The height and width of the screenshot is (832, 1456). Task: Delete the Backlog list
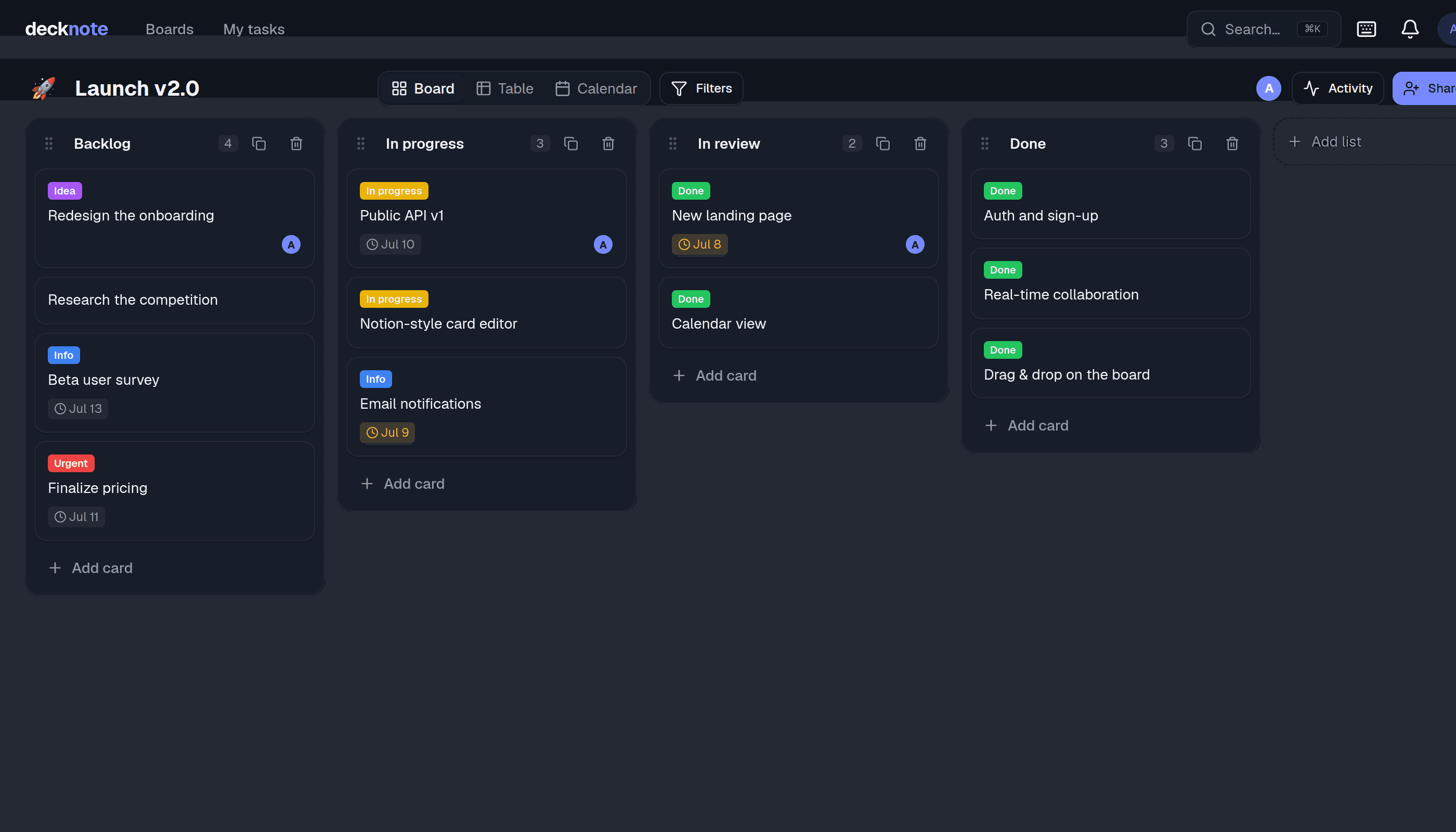pyautogui.click(x=296, y=144)
